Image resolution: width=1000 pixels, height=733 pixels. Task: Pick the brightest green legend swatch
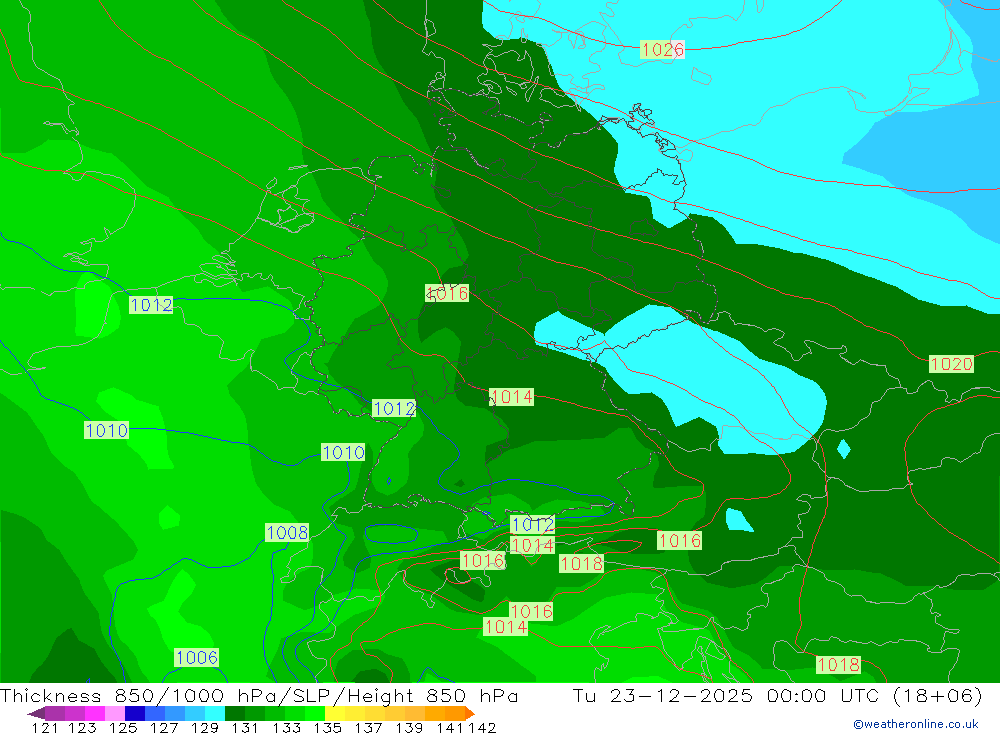315,713
